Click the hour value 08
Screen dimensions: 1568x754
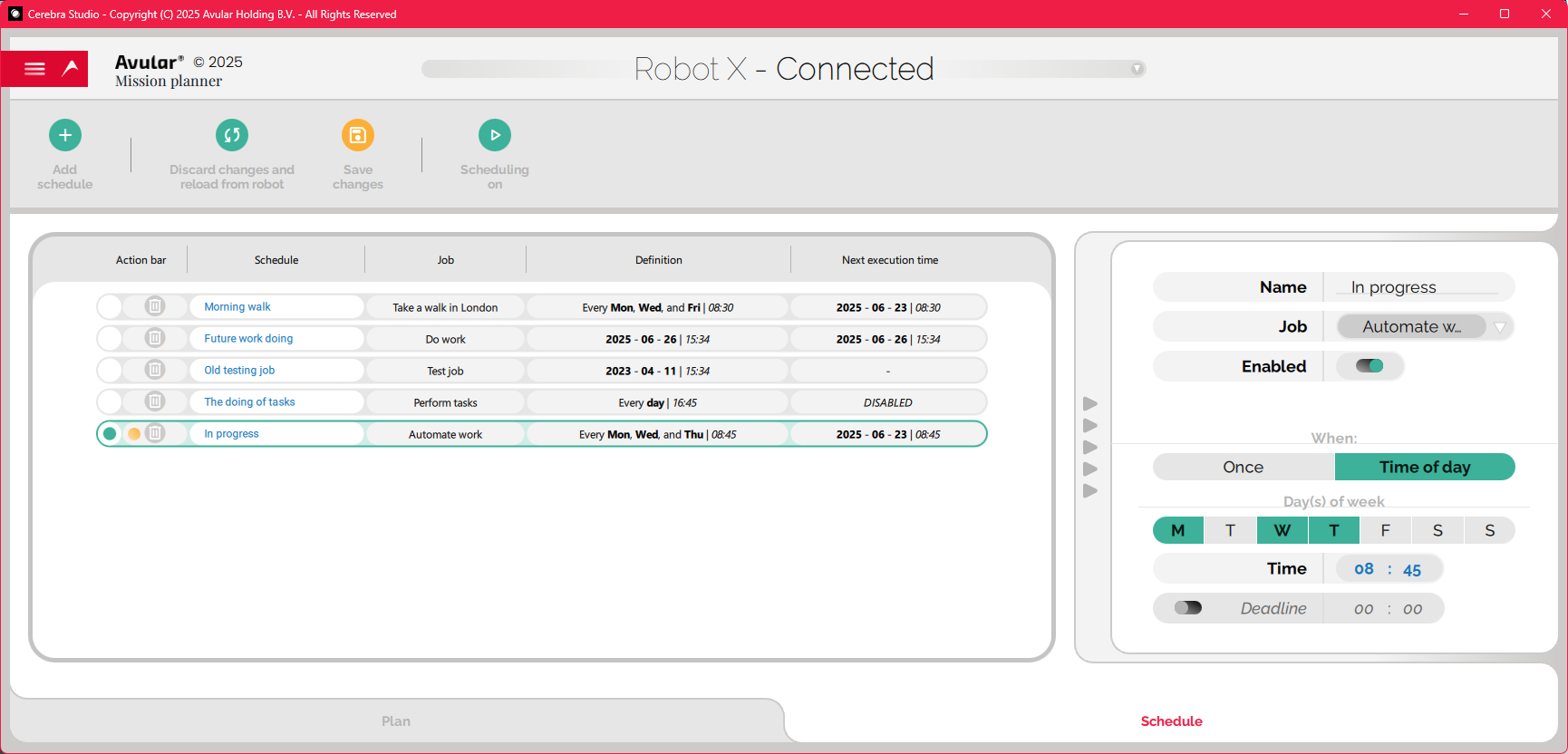(x=1364, y=569)
